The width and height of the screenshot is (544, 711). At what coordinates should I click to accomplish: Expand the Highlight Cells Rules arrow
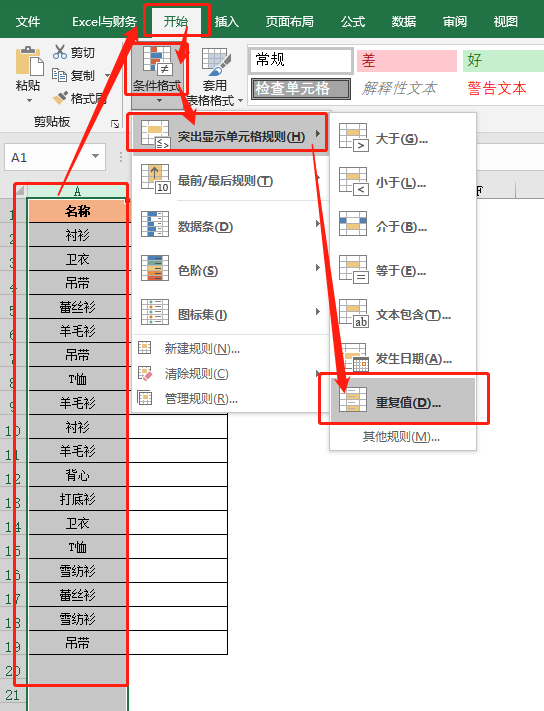click(318, 133)
